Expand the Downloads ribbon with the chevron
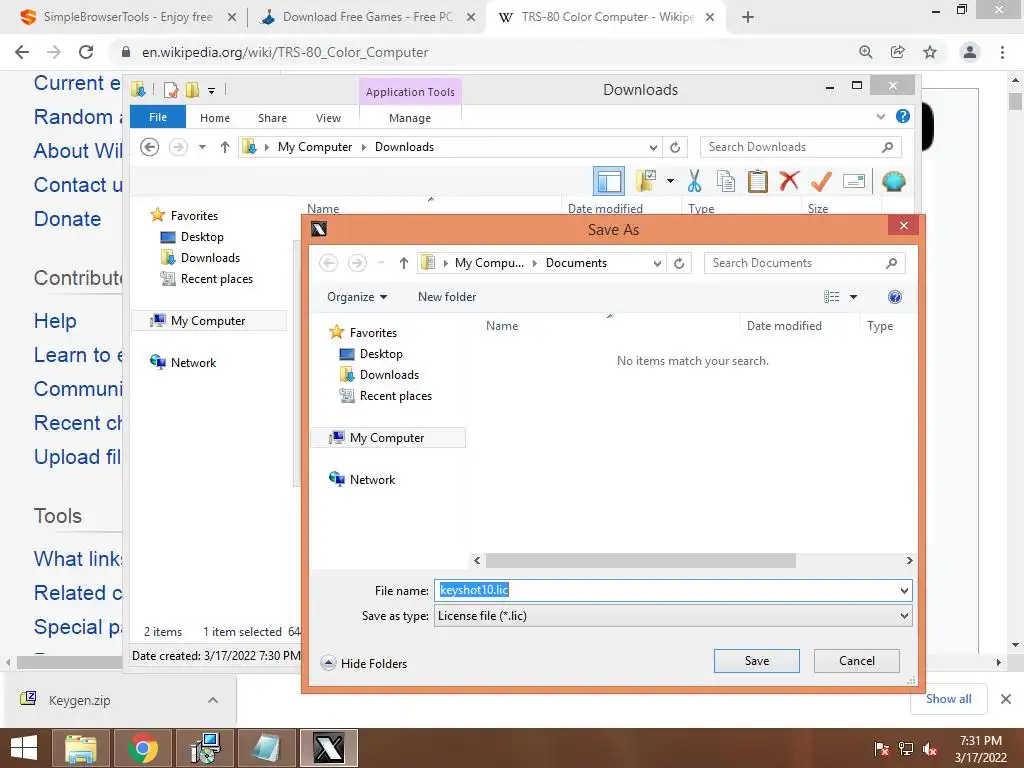The width and height of the screenshot is (1024, 768). (x=880, y=117)
